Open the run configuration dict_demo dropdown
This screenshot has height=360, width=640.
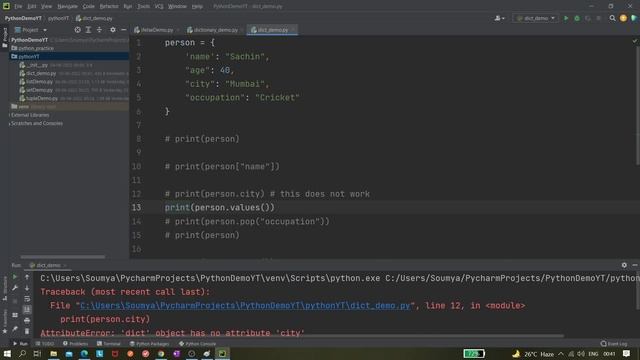click(x=536, y=18)
